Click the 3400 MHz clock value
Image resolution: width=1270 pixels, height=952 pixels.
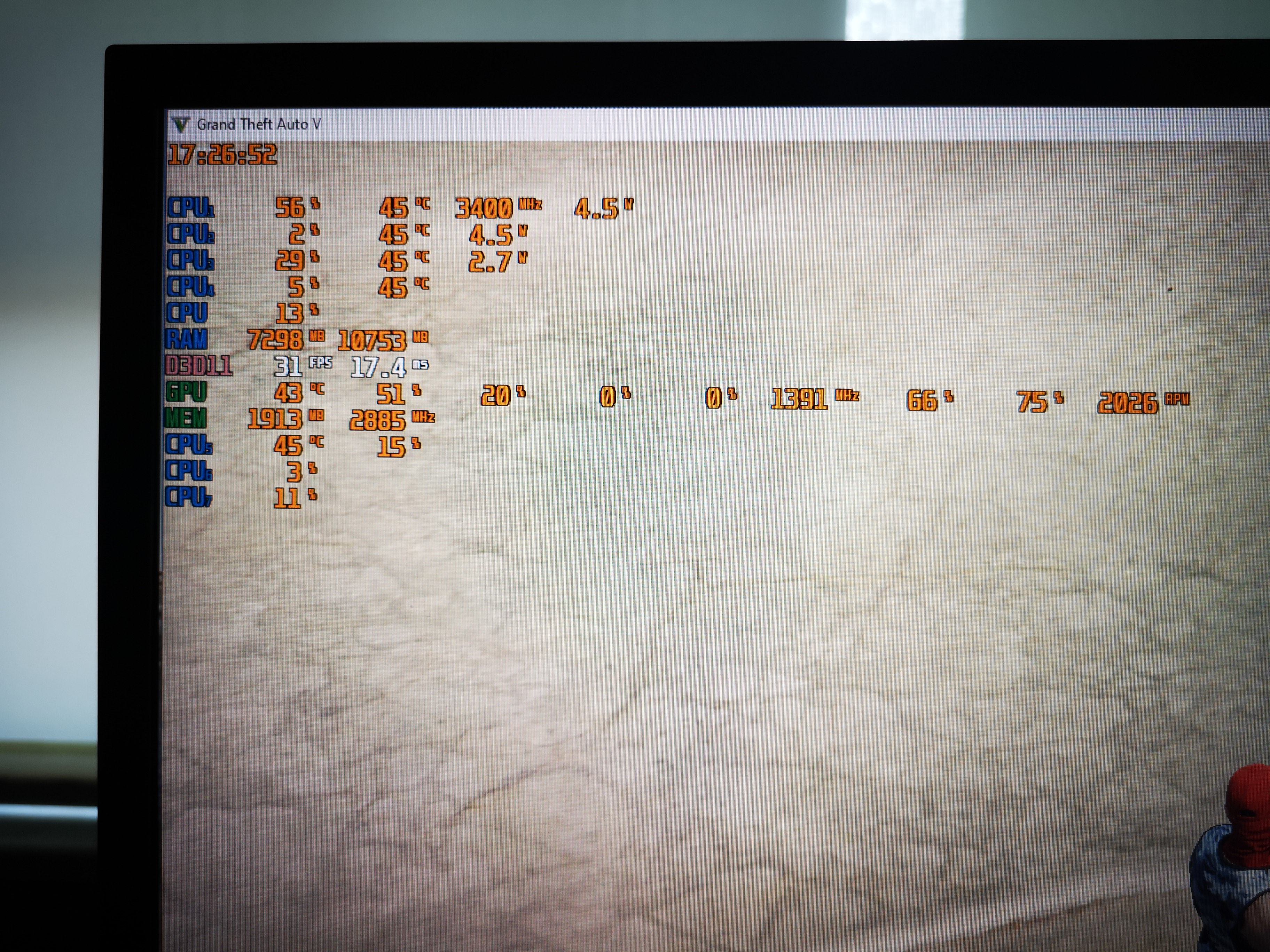point(498,208)
